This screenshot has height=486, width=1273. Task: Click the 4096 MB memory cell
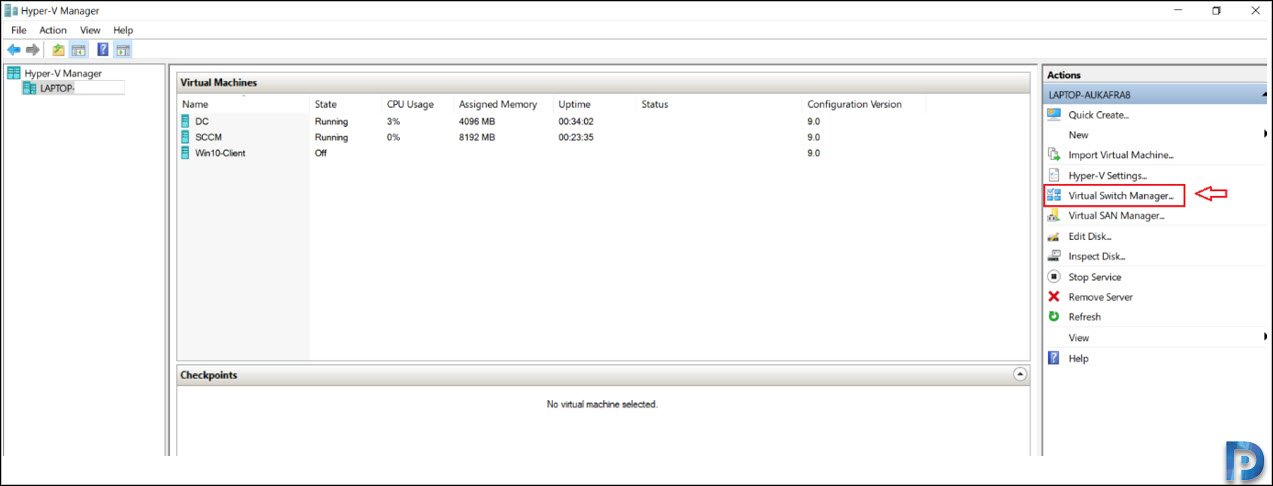coord(477,121)
